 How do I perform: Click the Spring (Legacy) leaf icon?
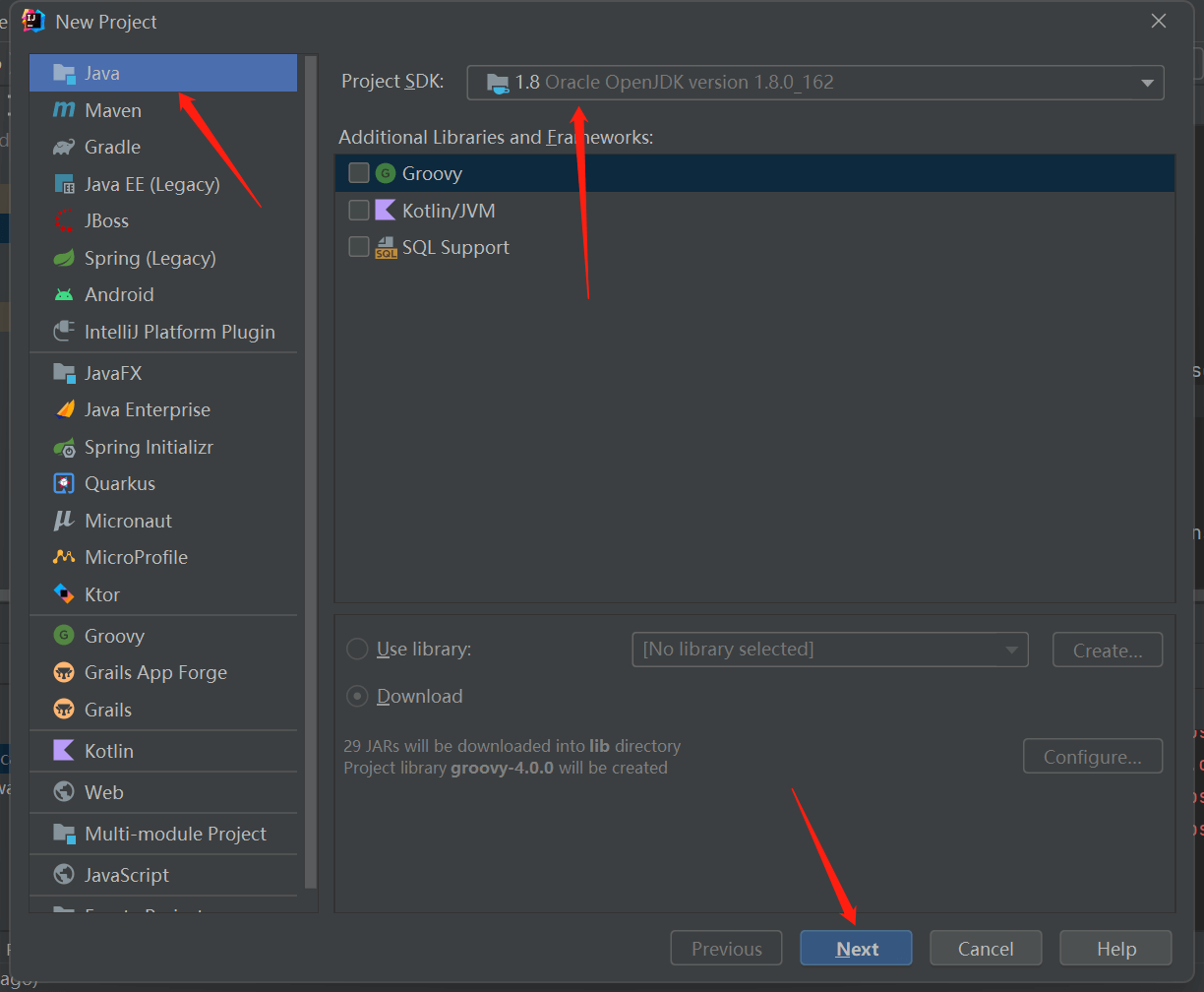[64, 258]
